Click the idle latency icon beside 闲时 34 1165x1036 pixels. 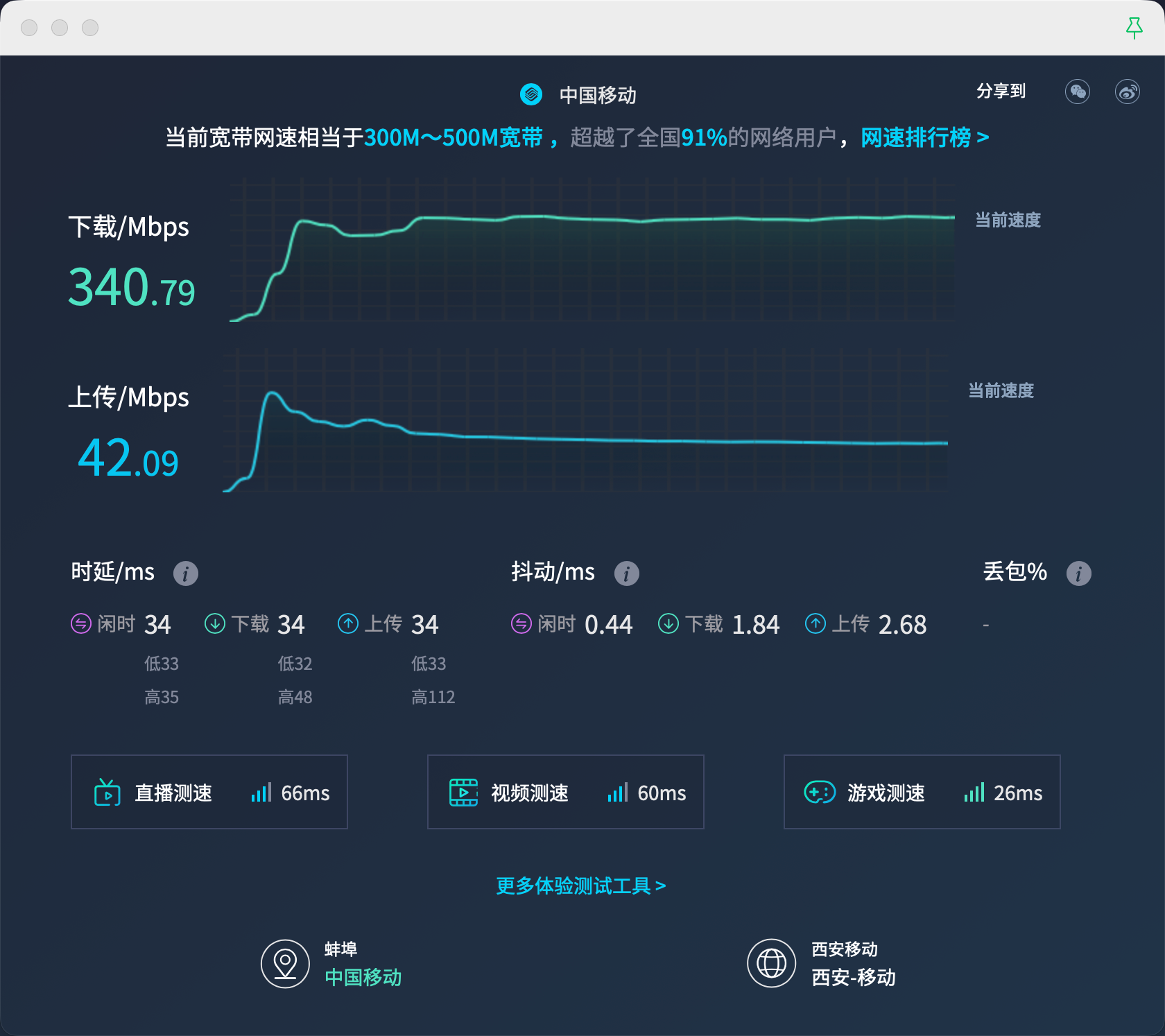click(x=81, y=624)
